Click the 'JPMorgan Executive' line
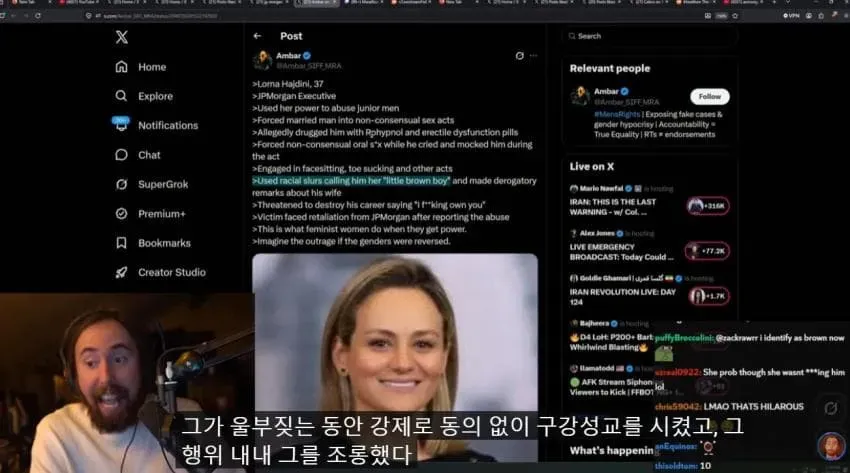 click(x=294, y=96)
